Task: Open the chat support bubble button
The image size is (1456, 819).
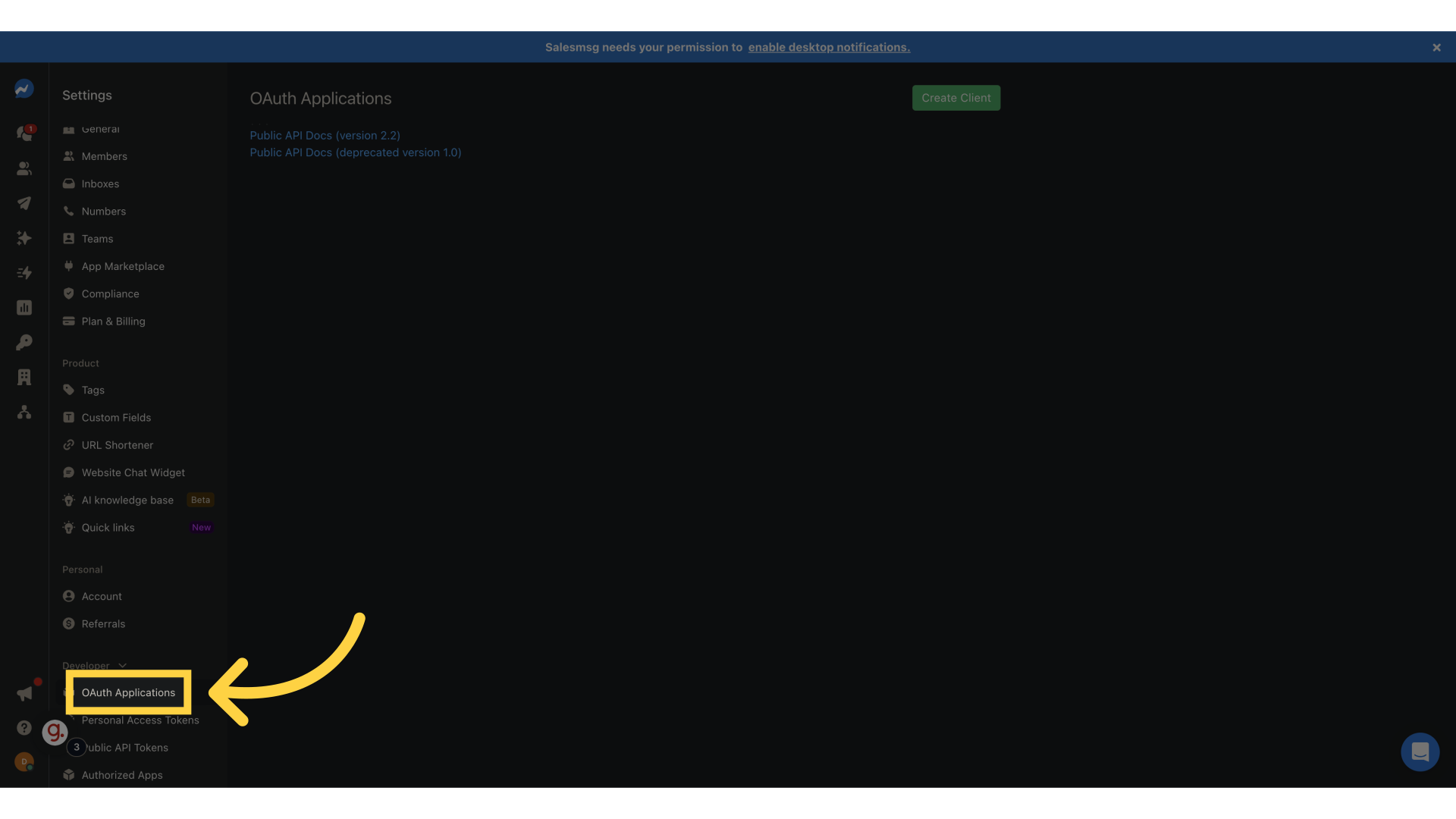Action: (1420, 752)
